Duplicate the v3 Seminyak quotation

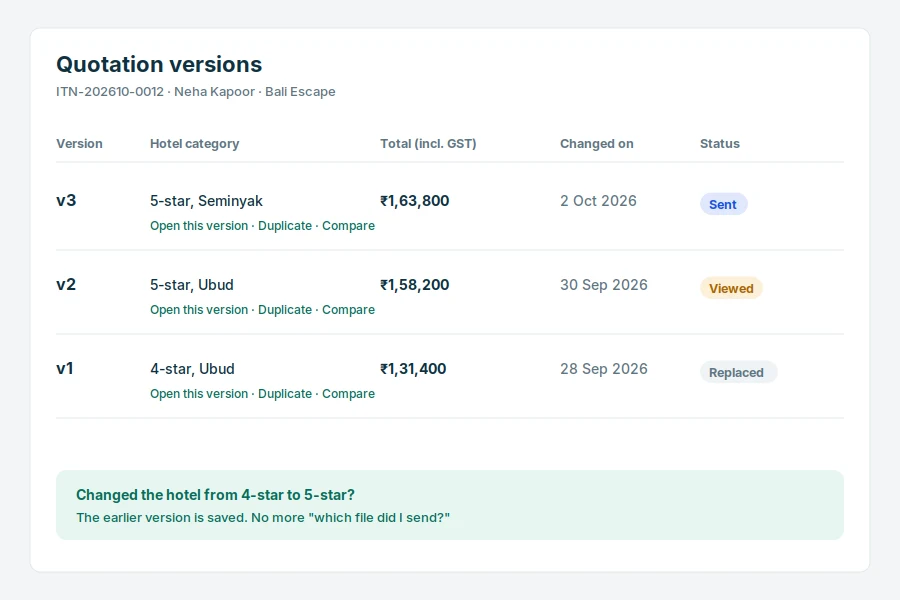285,226
